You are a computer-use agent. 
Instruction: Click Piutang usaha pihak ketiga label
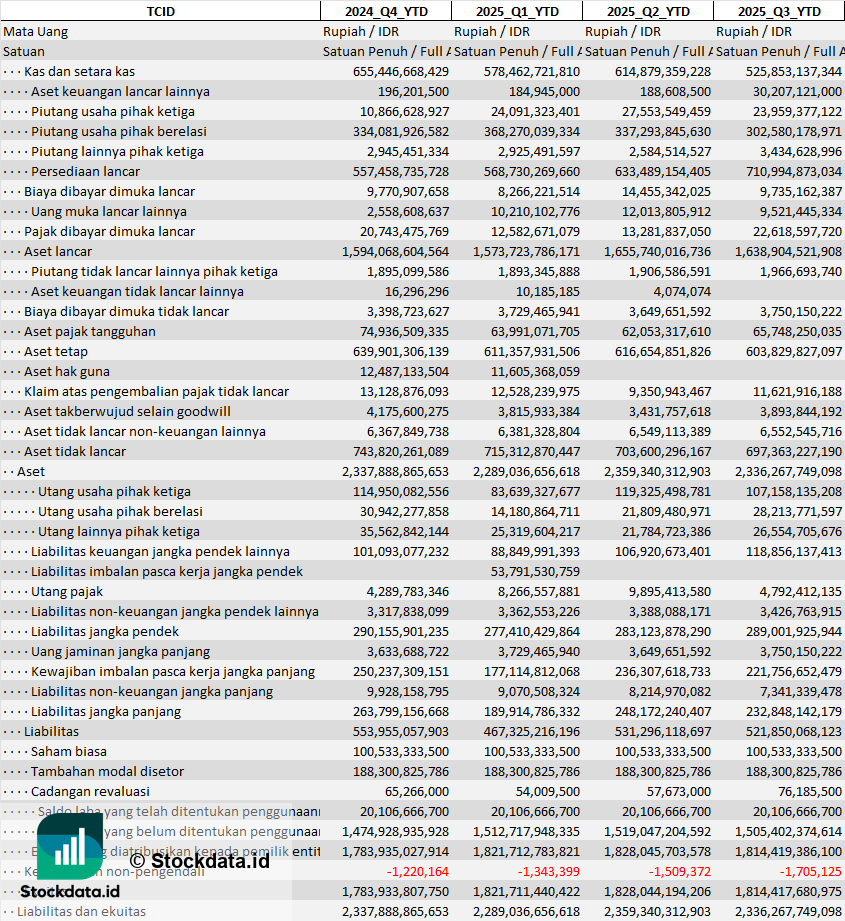(x=113, y=111)
